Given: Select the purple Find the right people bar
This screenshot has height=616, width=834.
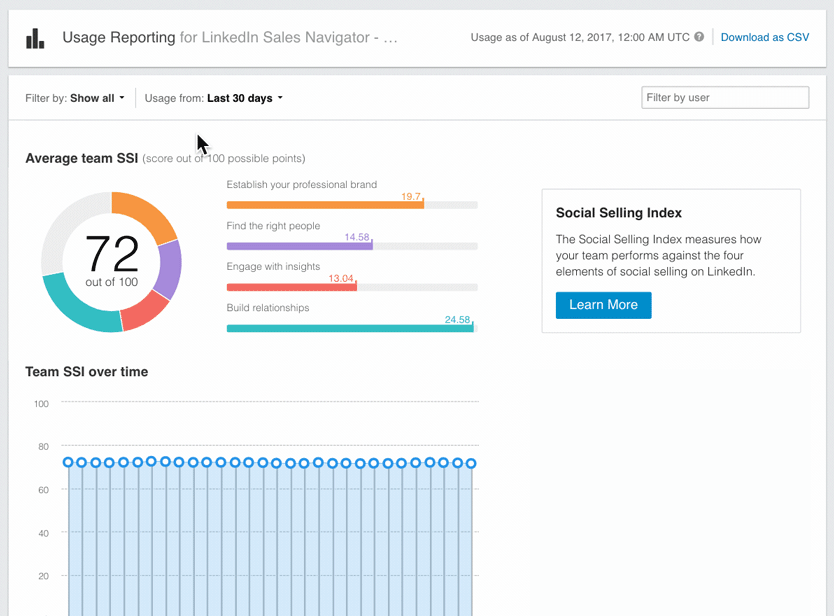Looking at the screenshot, I should (x=300, y=244).
